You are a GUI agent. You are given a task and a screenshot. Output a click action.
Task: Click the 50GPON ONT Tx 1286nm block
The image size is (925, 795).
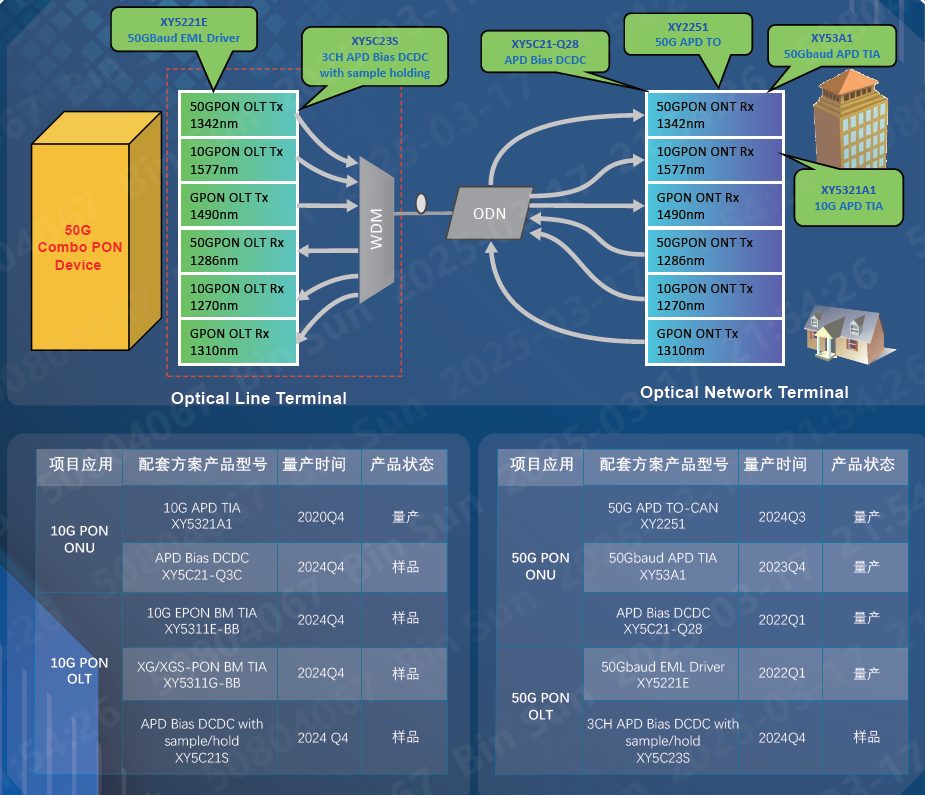pos(714,251)
